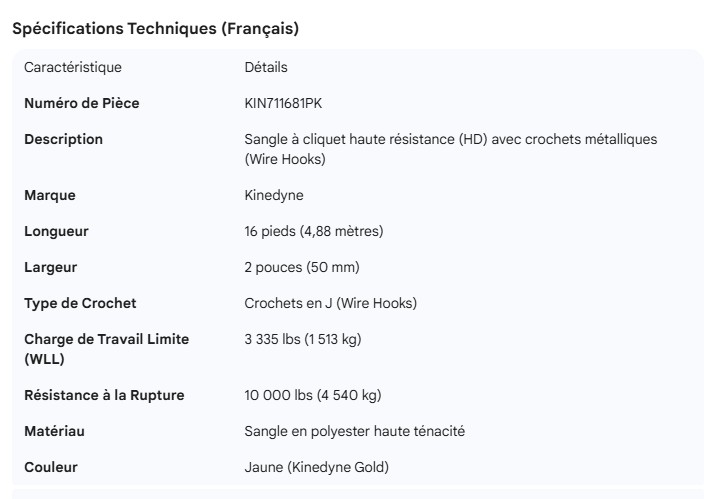Click the '2 pouces (50 mm)' value
The image size is (714, 499).
[x=302, y=267]
